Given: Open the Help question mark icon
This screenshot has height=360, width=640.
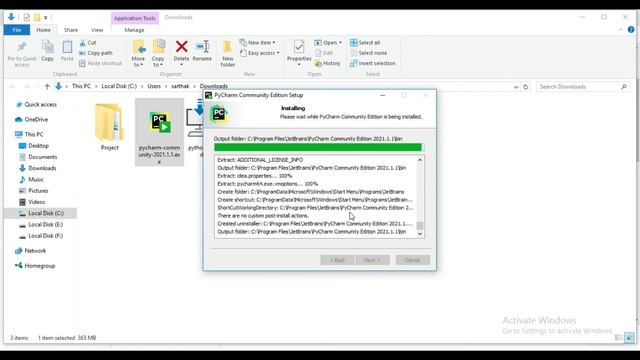Looking at the screenshot, I should point(631,29).
